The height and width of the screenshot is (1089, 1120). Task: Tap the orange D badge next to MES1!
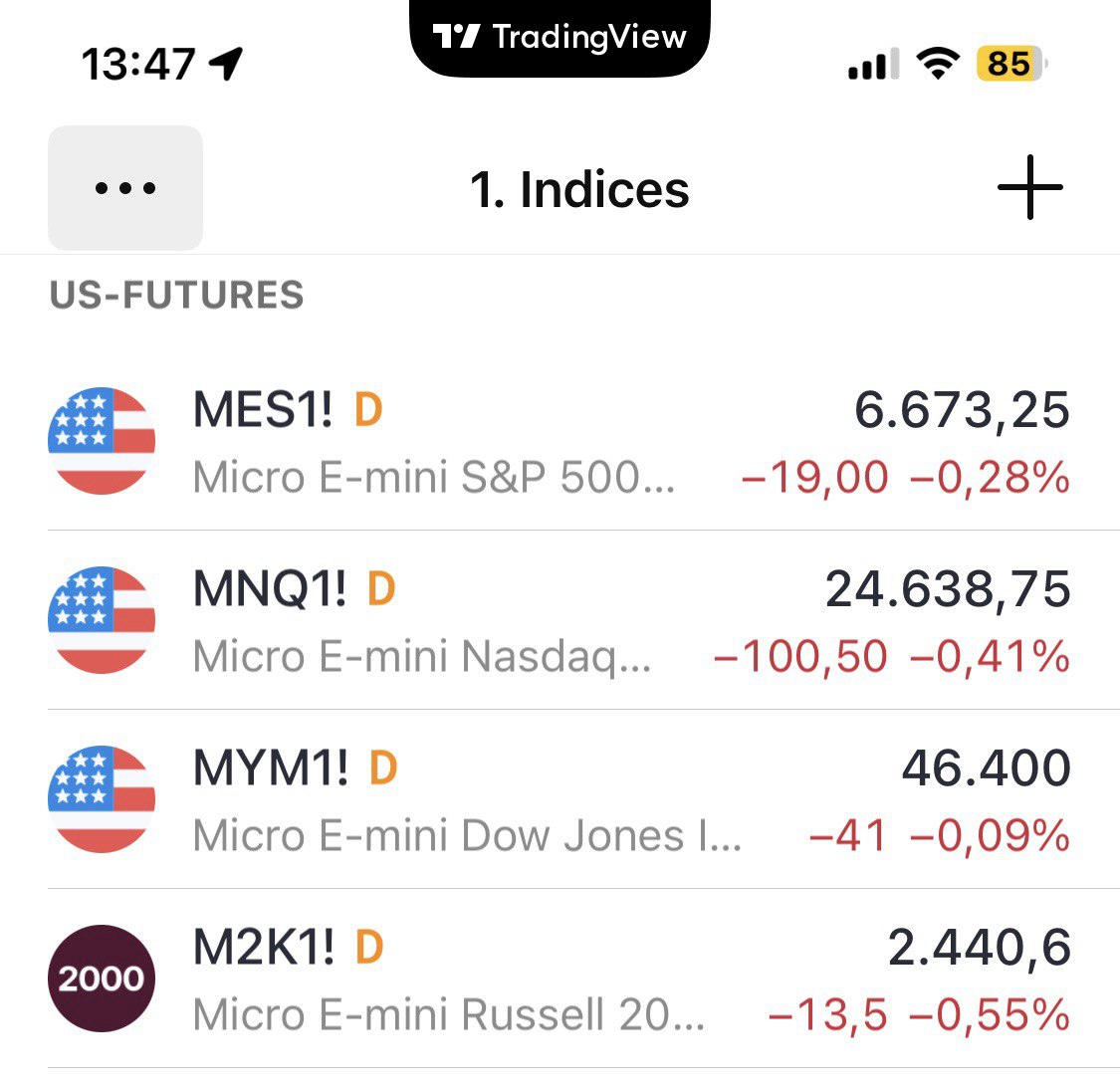(x=368, y=410)
